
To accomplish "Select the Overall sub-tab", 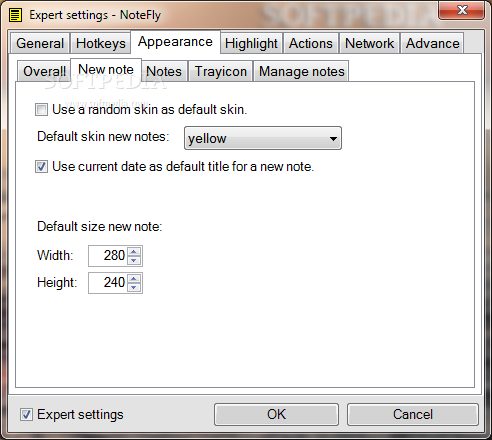I will pos(44,71).
